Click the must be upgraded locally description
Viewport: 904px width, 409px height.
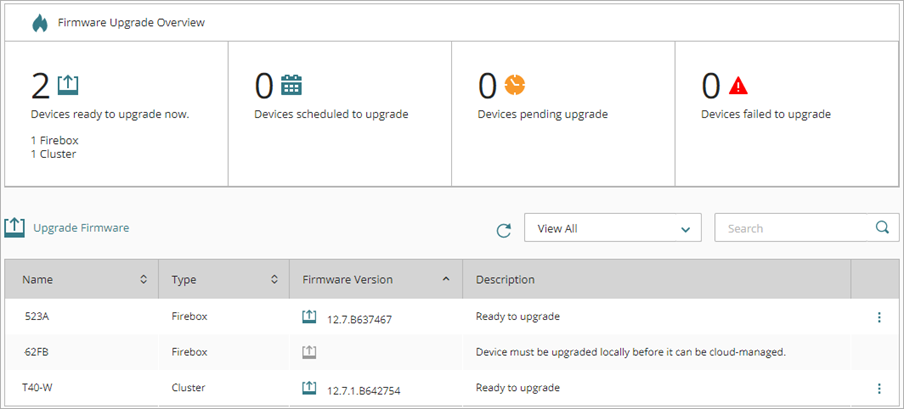[x=631, y=352]
